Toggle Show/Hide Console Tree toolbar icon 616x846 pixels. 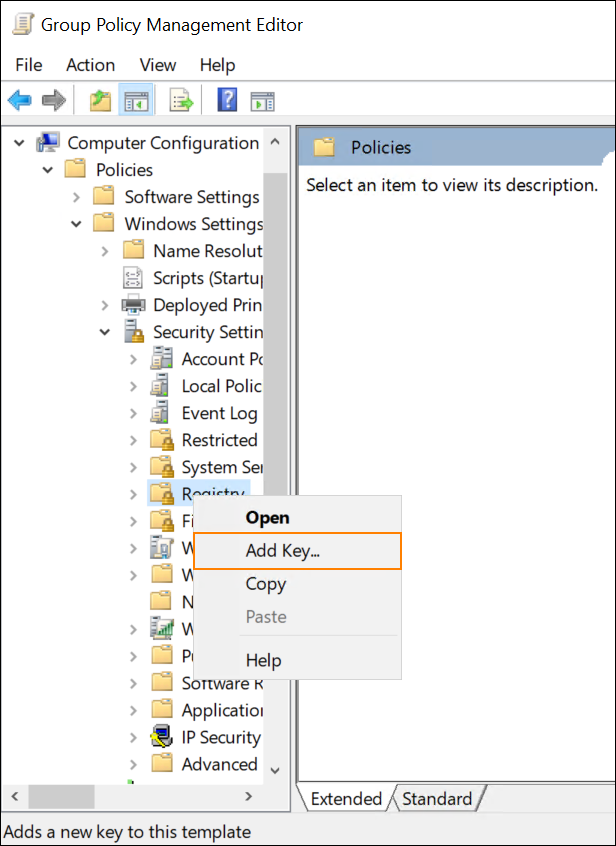[x=135, y=100]
